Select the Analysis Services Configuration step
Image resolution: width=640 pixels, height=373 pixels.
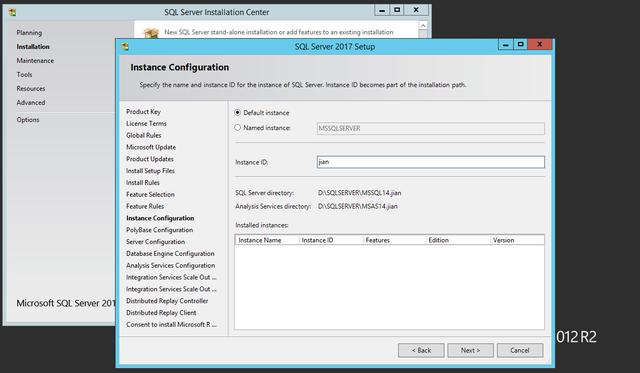coord(171,265)
